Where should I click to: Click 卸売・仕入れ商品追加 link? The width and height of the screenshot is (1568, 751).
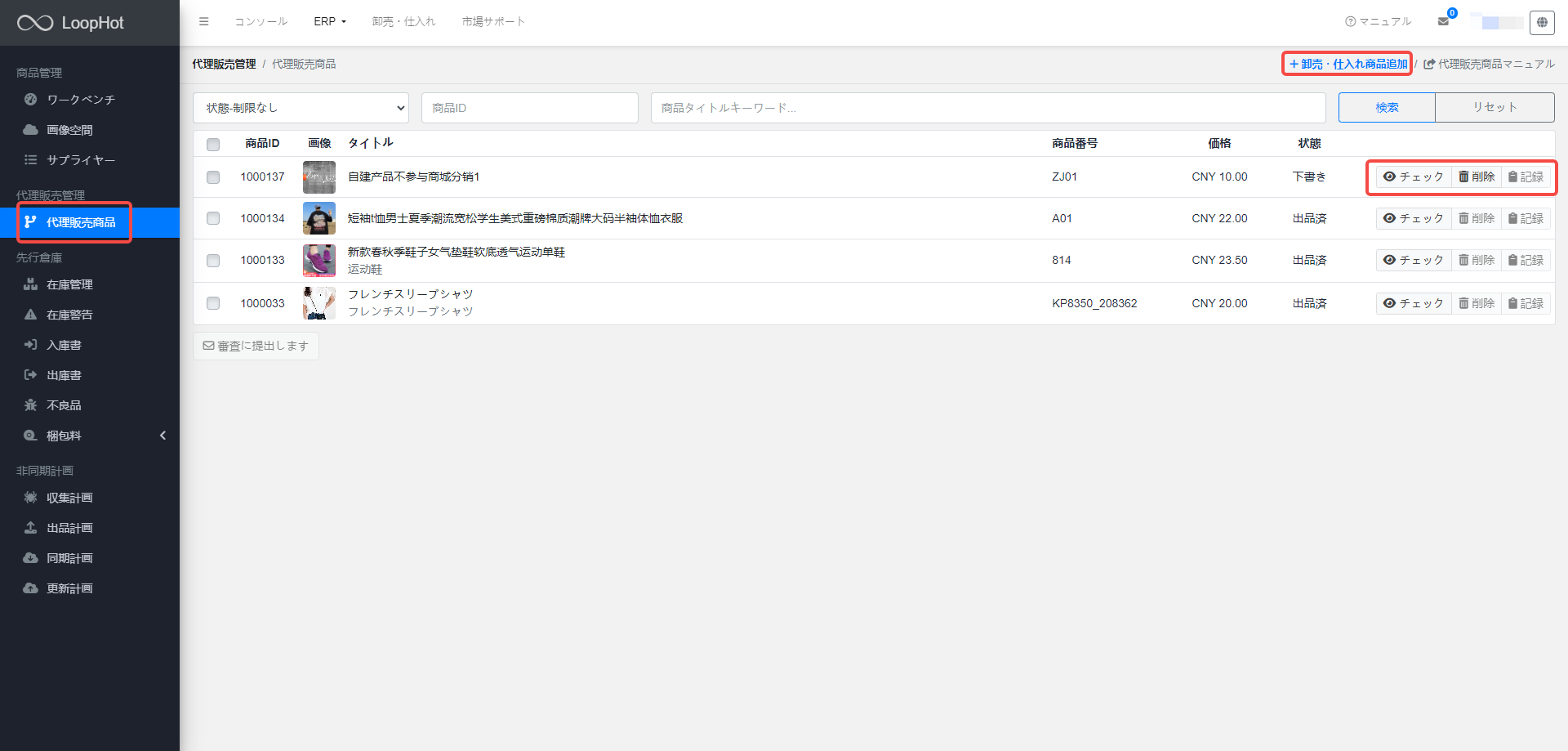click(x=1347, y=64)
